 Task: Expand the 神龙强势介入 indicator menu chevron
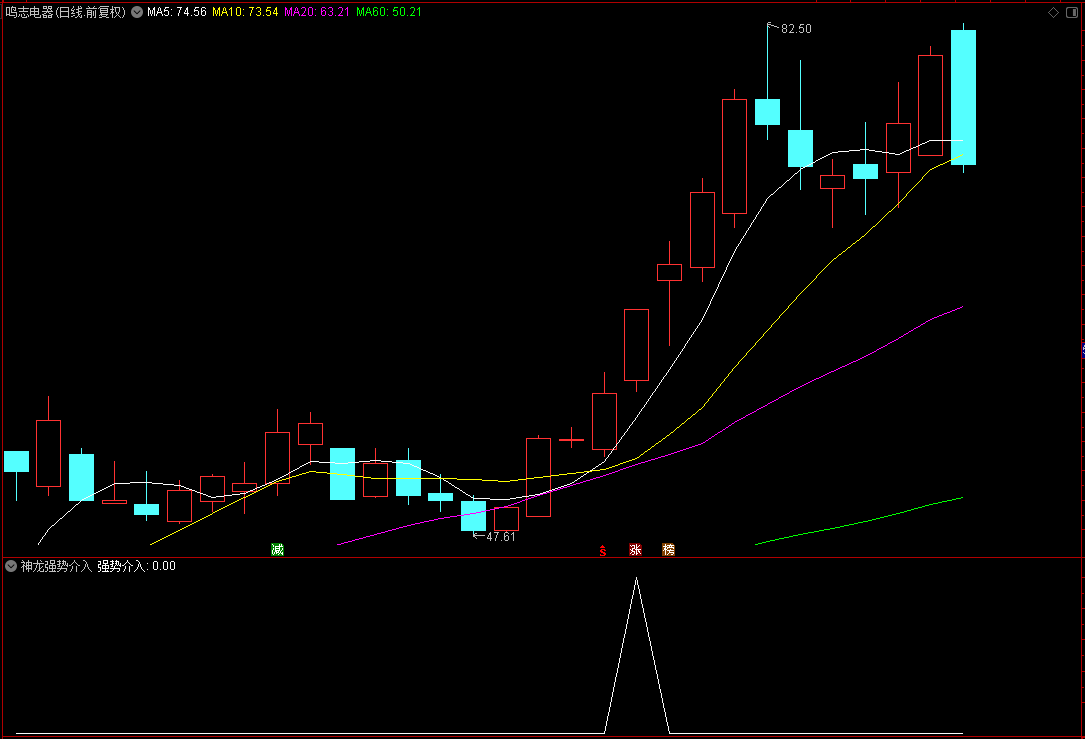point(11,566)
